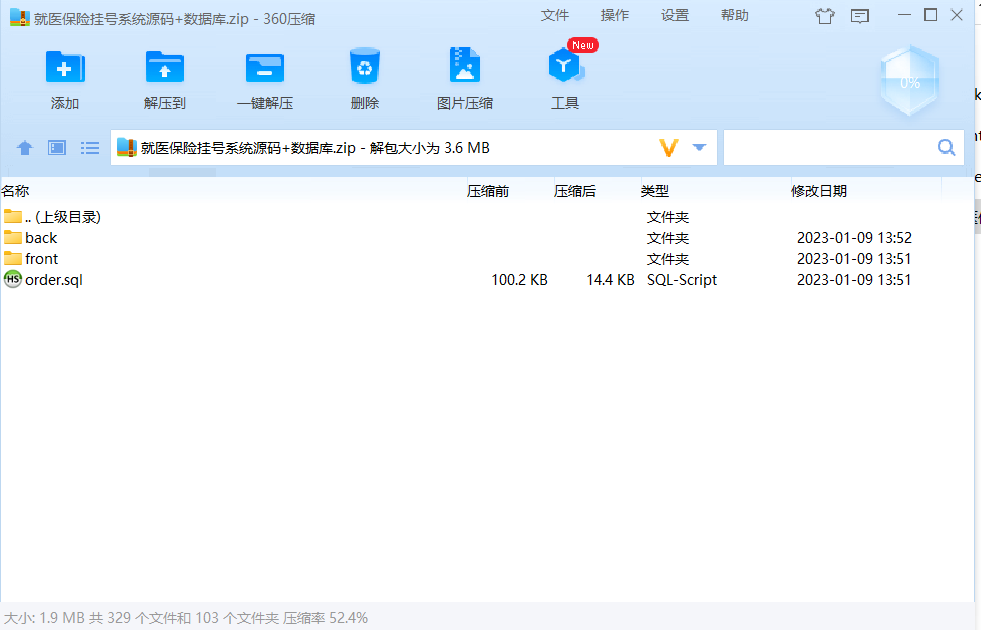Open the 帮助 menu

coord(735,15)
